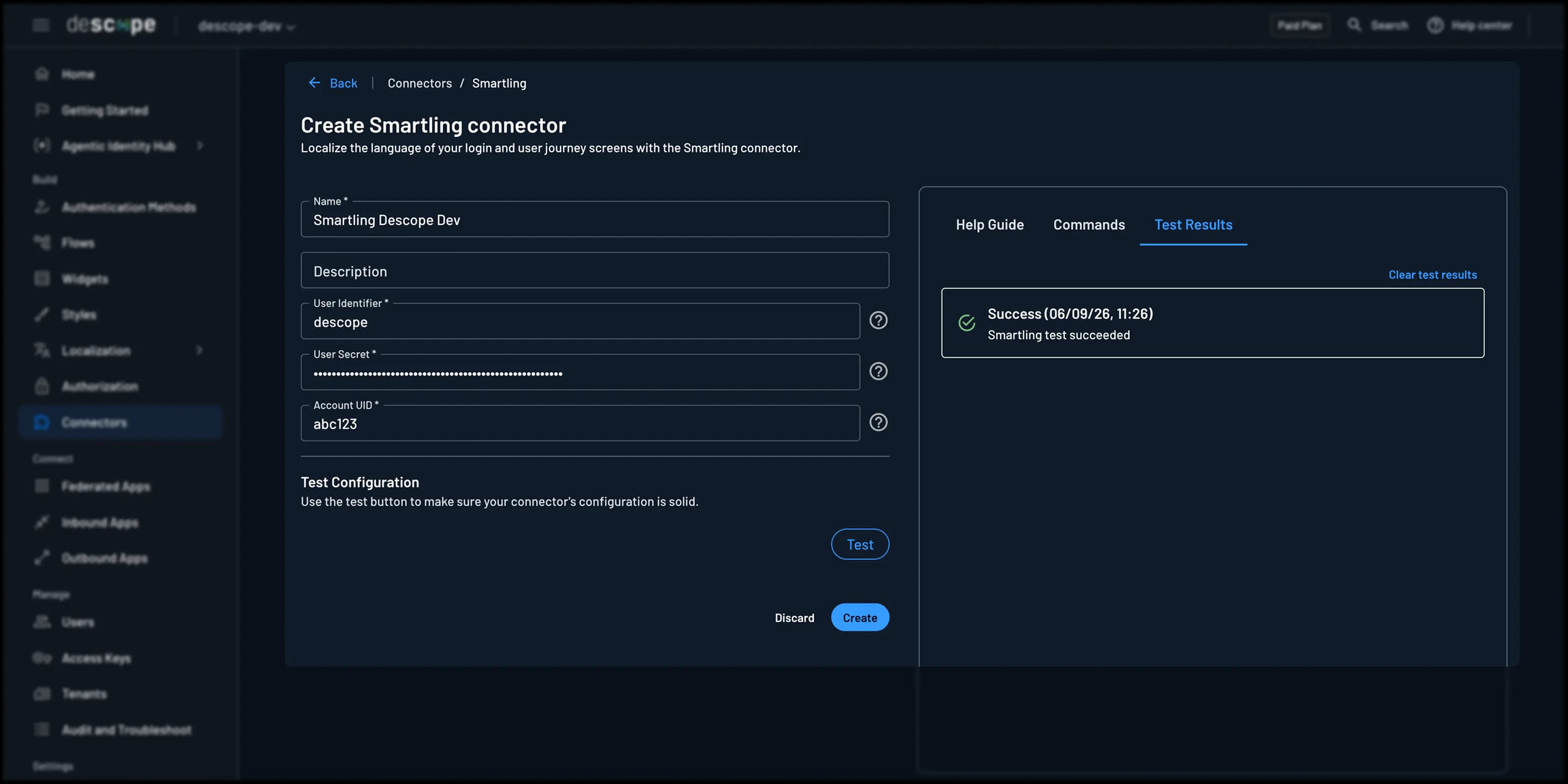
Task: Click the Back arrow icon
Action: tap(314, 83)
